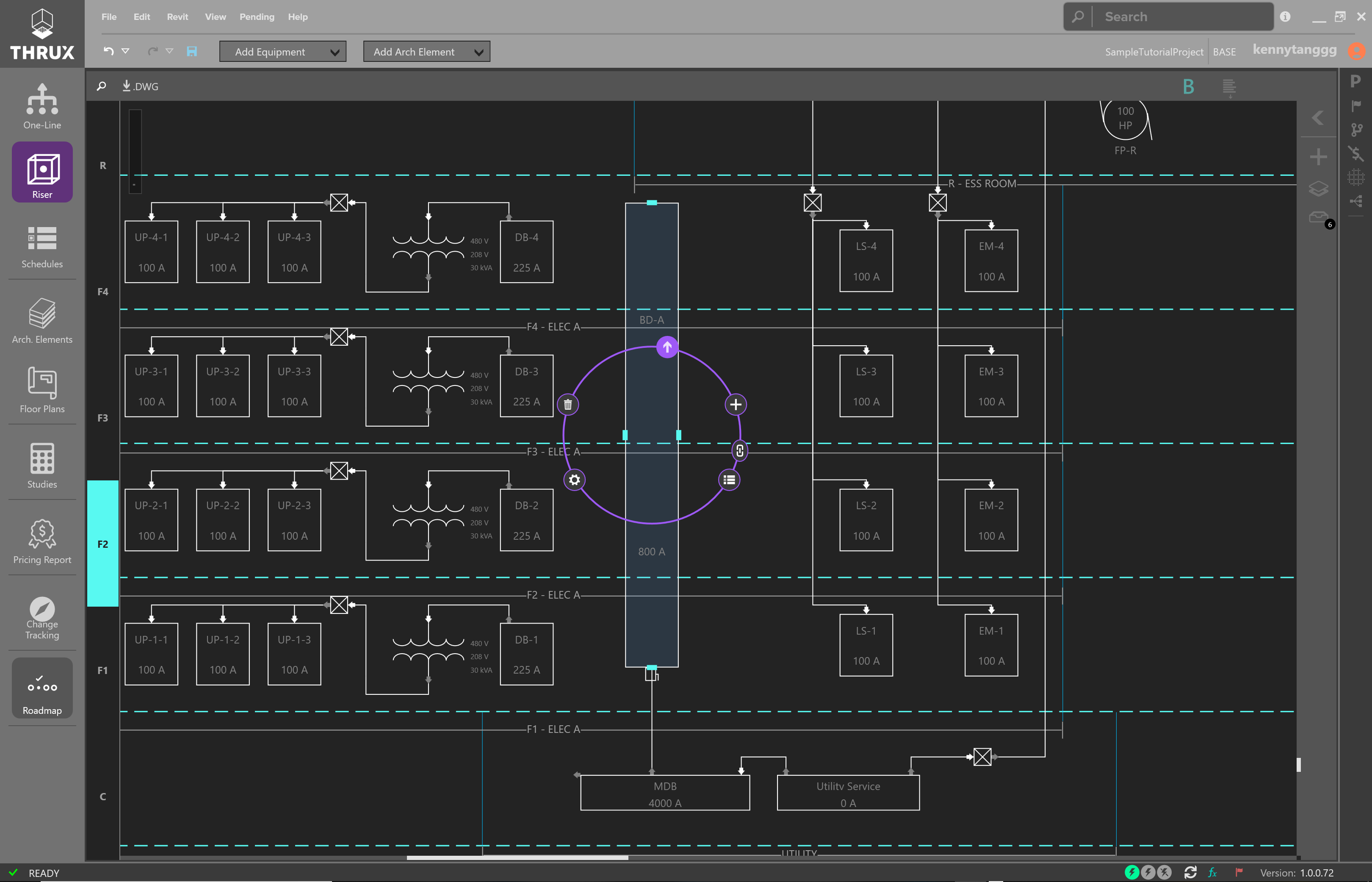This screenshot has height=882, width=1372.
Task: Click the text lines download icon
Action: click(1229, 88)
